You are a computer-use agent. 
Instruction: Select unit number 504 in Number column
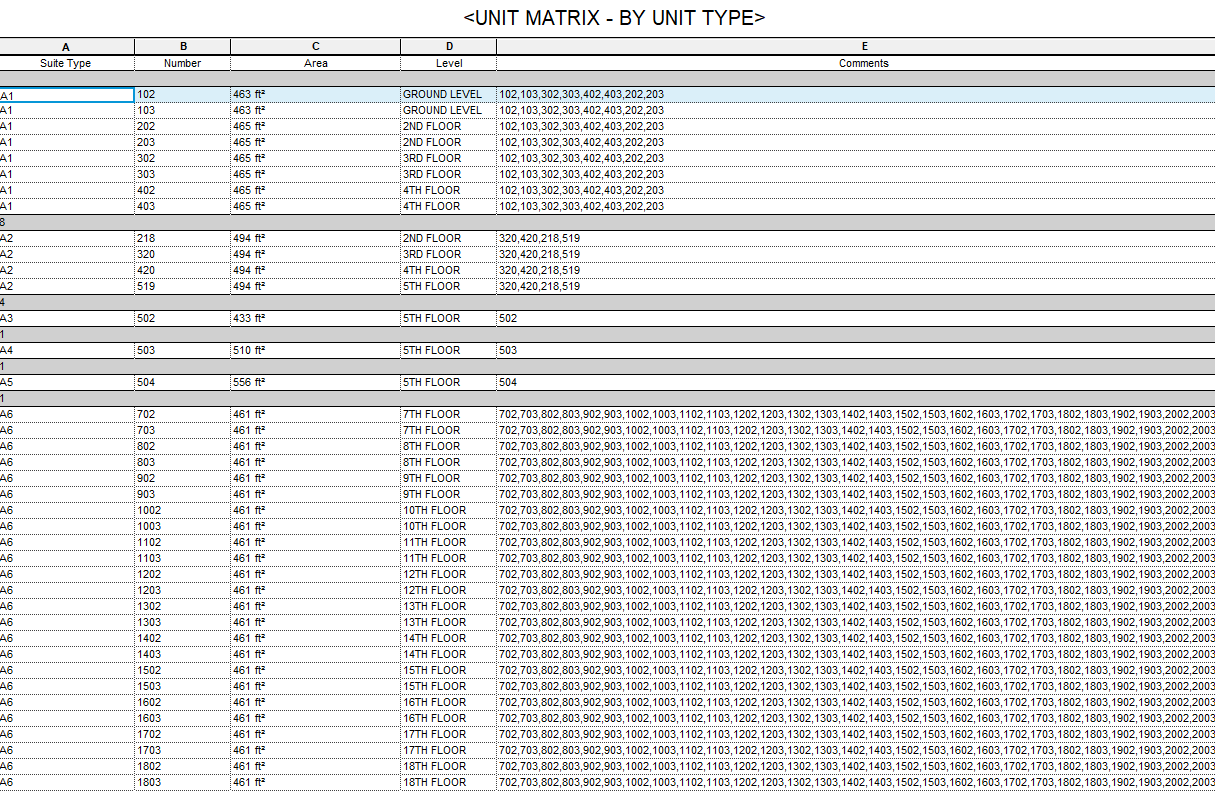coord(183,382)
